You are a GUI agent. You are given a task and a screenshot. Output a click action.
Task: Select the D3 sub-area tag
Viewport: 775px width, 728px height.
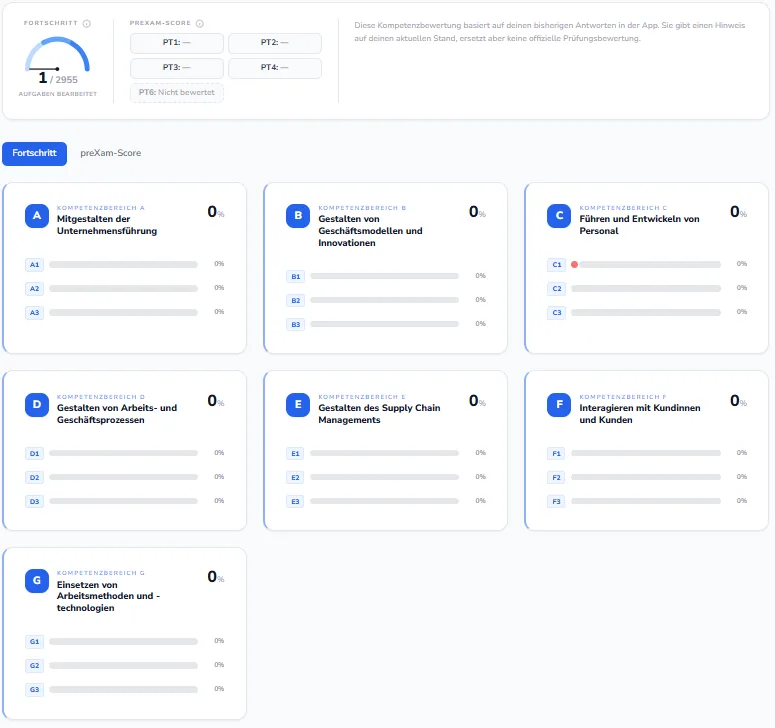pyautogui.click(x=34, y=502)
